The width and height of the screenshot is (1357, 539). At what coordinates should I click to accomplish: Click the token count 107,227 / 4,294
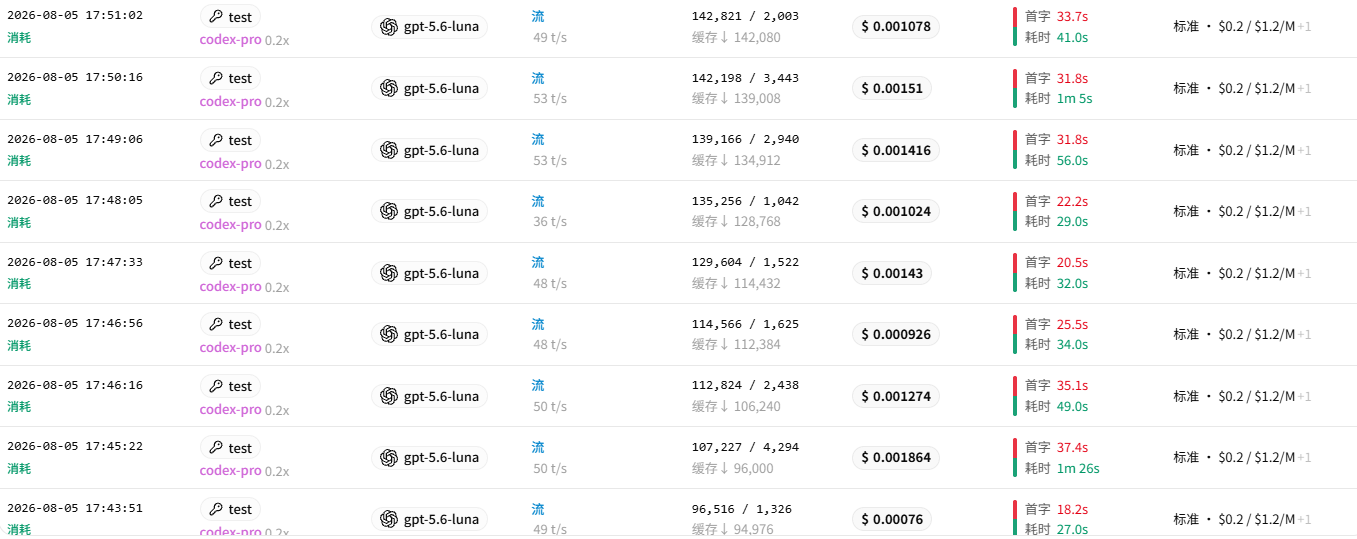click(745, 447)
